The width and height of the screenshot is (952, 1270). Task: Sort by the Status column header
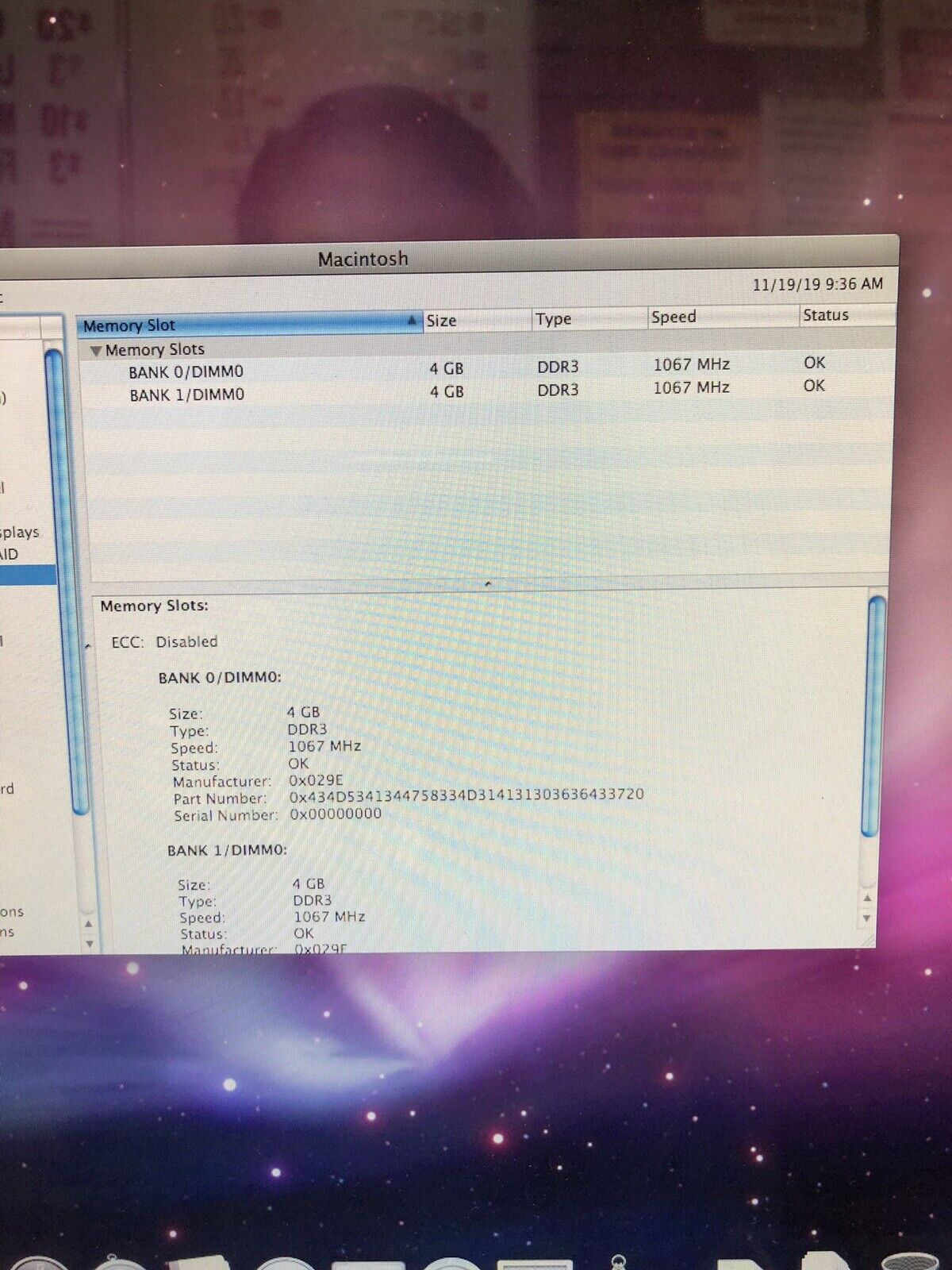(x=847, y=315)
